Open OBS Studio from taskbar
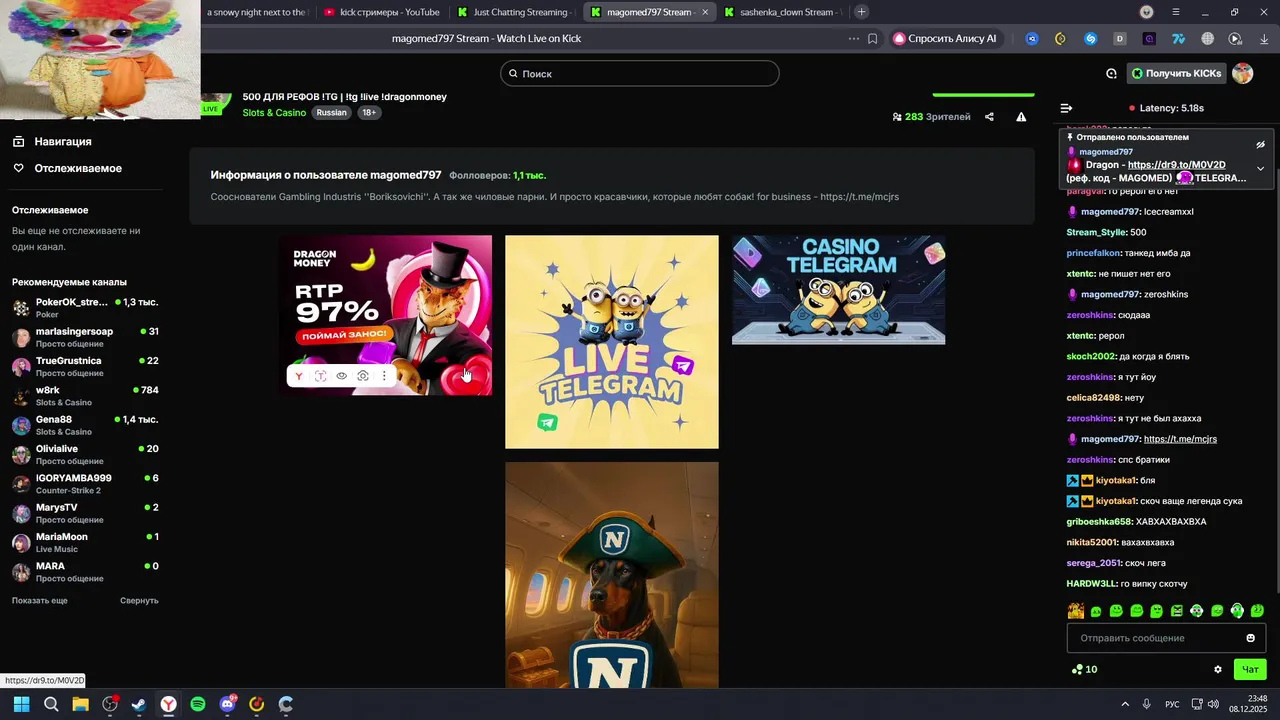 110,704
